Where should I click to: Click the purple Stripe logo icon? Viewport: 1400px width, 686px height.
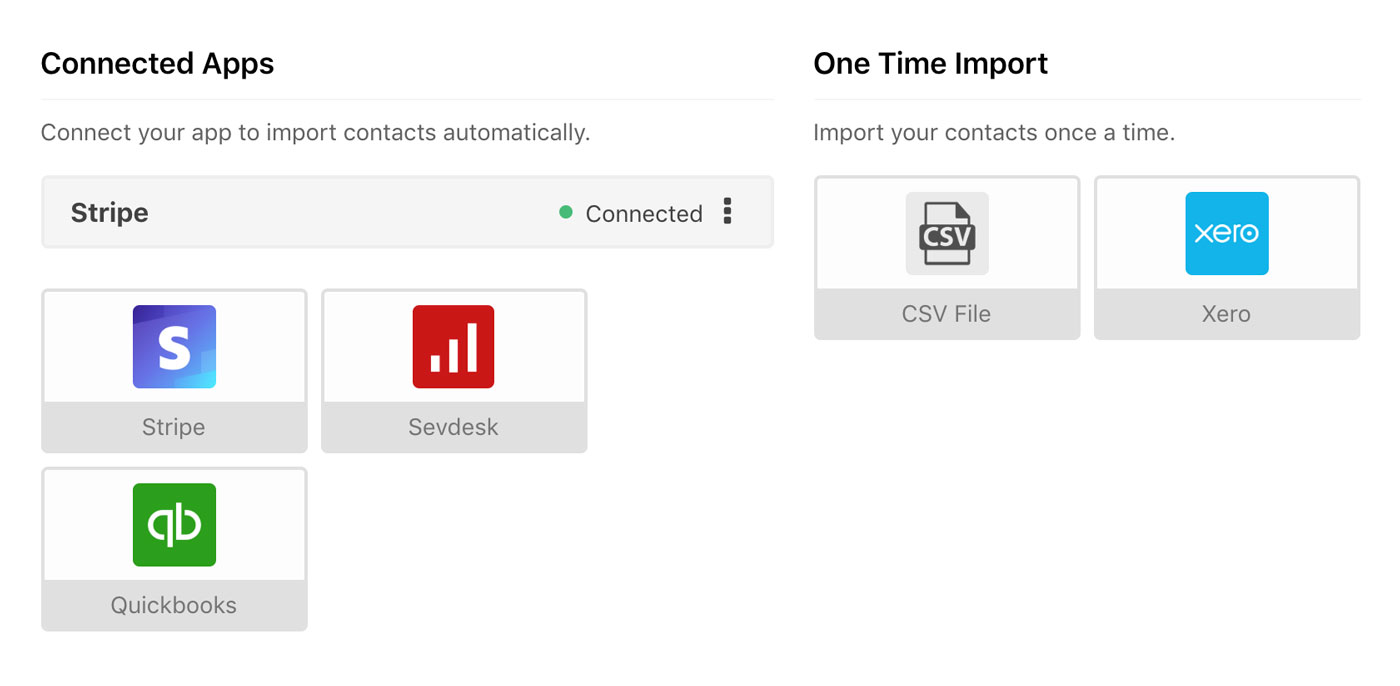174,346
